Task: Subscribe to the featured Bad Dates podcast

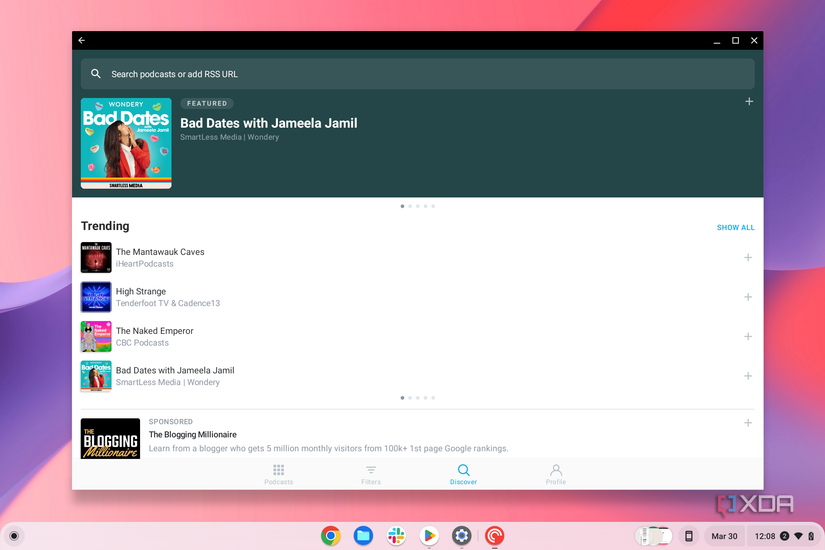Action: point(749,102)
